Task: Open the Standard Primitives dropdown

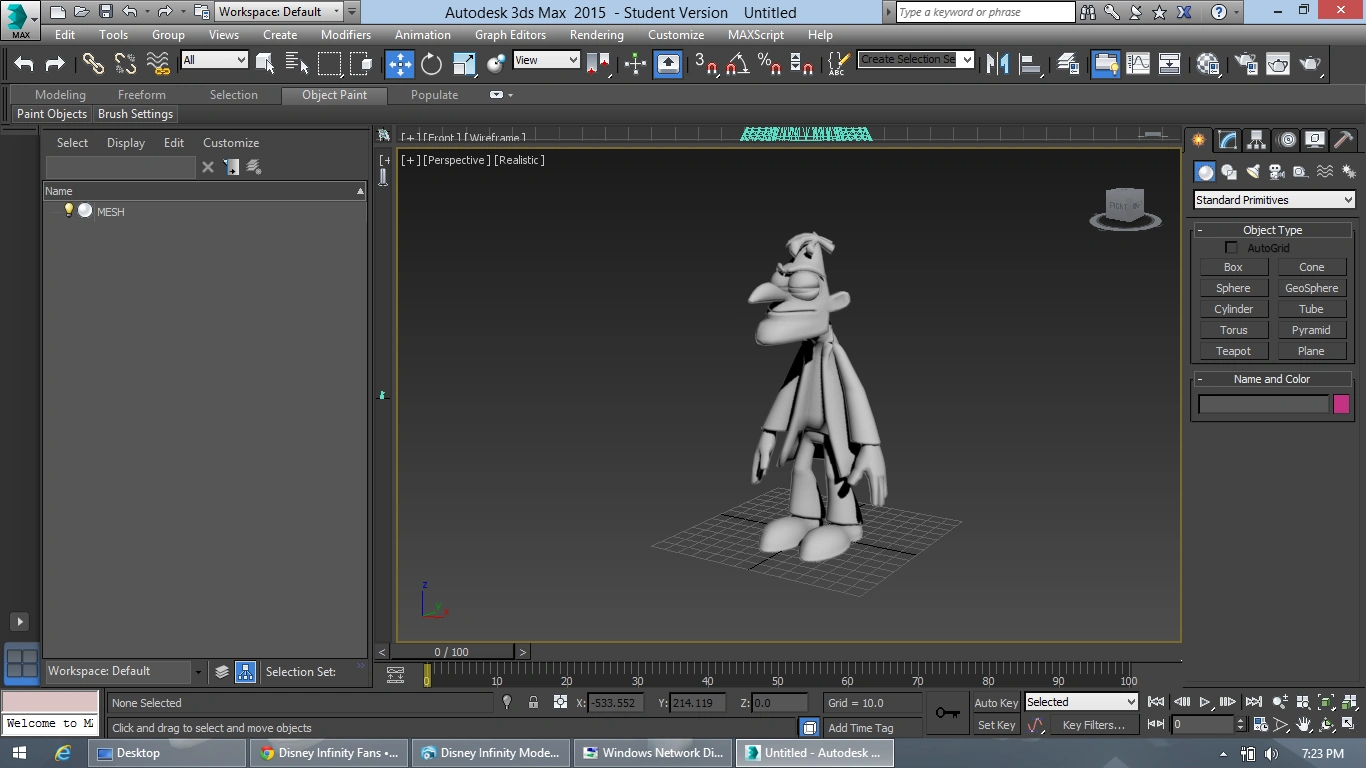Action: tap(1274, 200)
